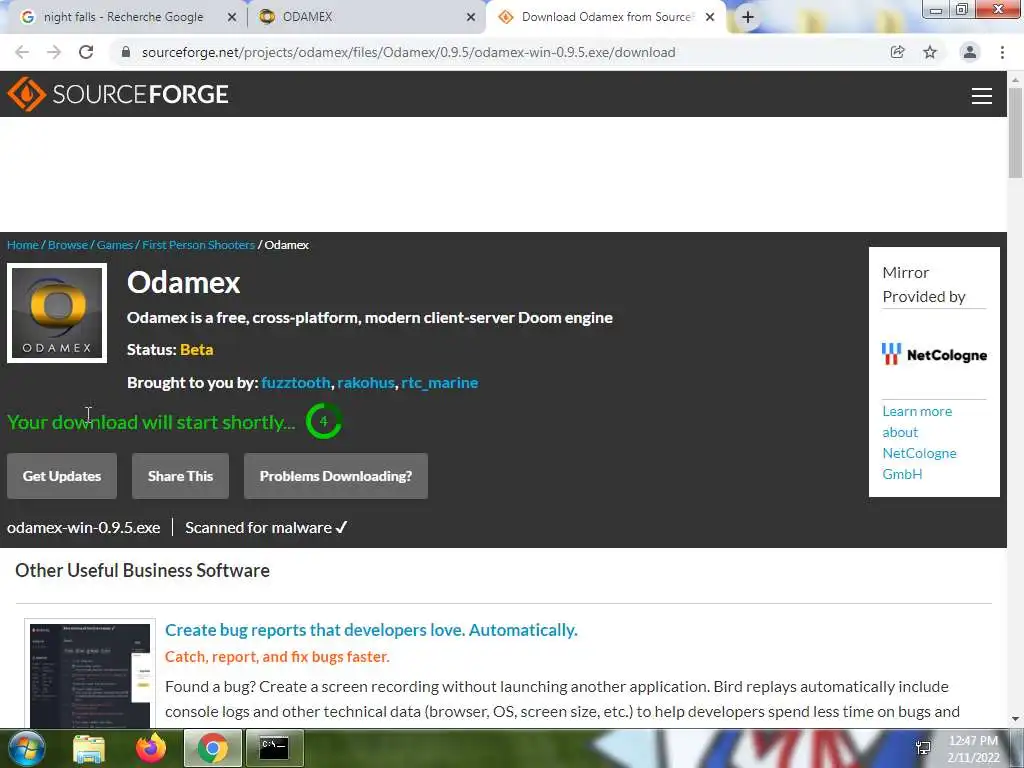
Task: Bookmark page with star icon
Action: tap(930, 52)
